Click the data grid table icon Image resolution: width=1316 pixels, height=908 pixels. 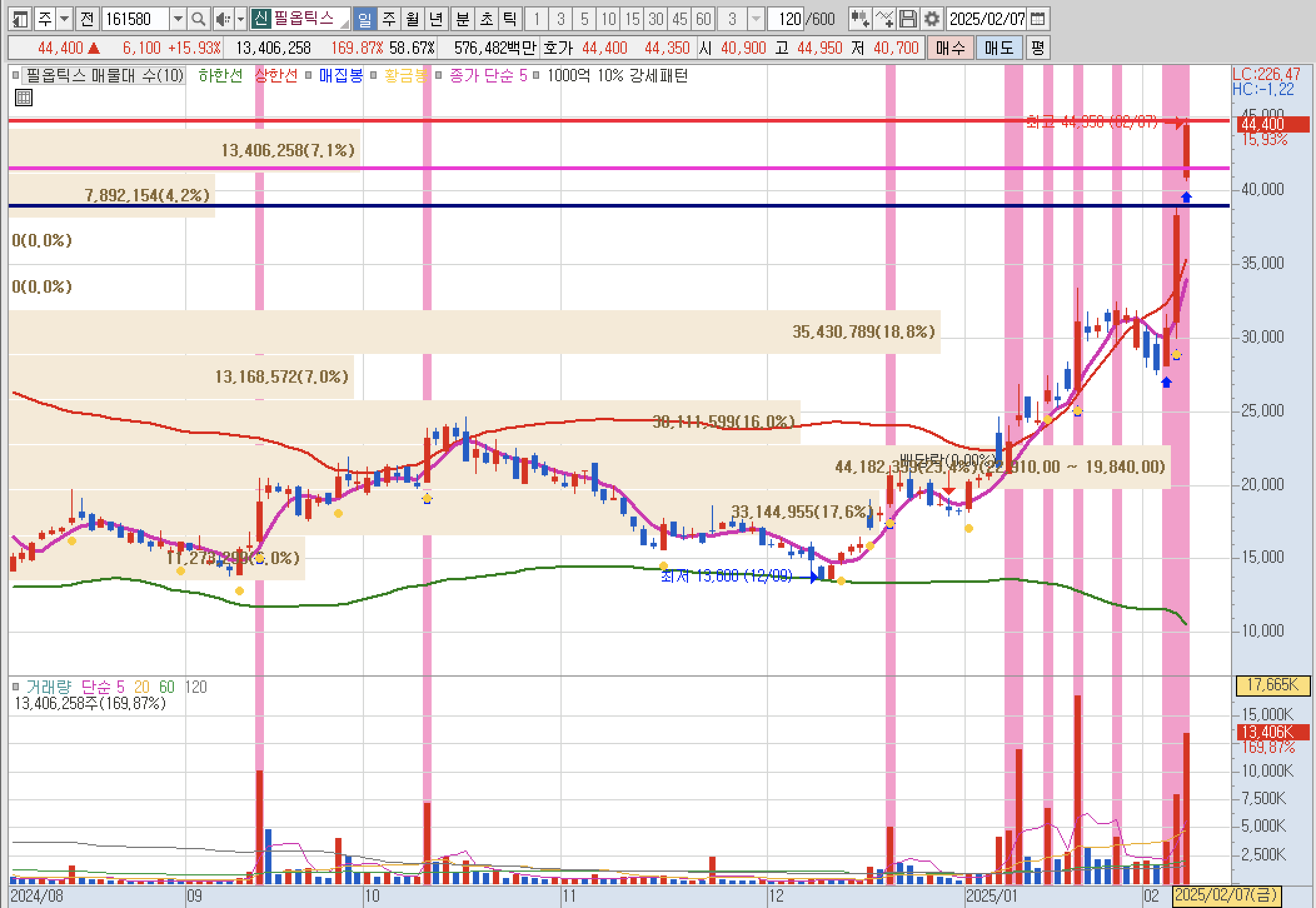coord(23,98)
